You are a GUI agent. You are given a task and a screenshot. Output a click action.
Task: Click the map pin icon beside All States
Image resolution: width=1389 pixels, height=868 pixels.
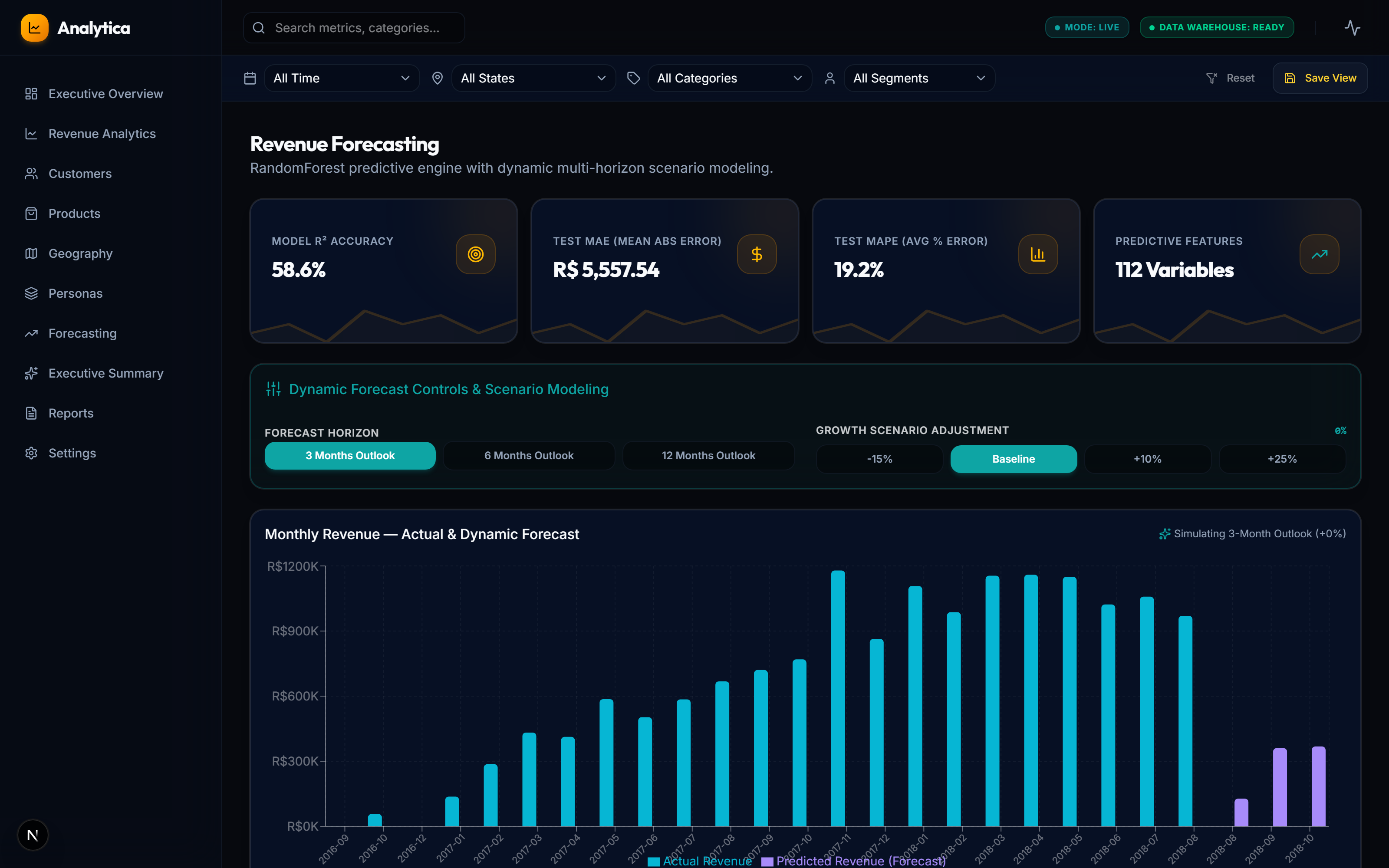pos(438,78)
